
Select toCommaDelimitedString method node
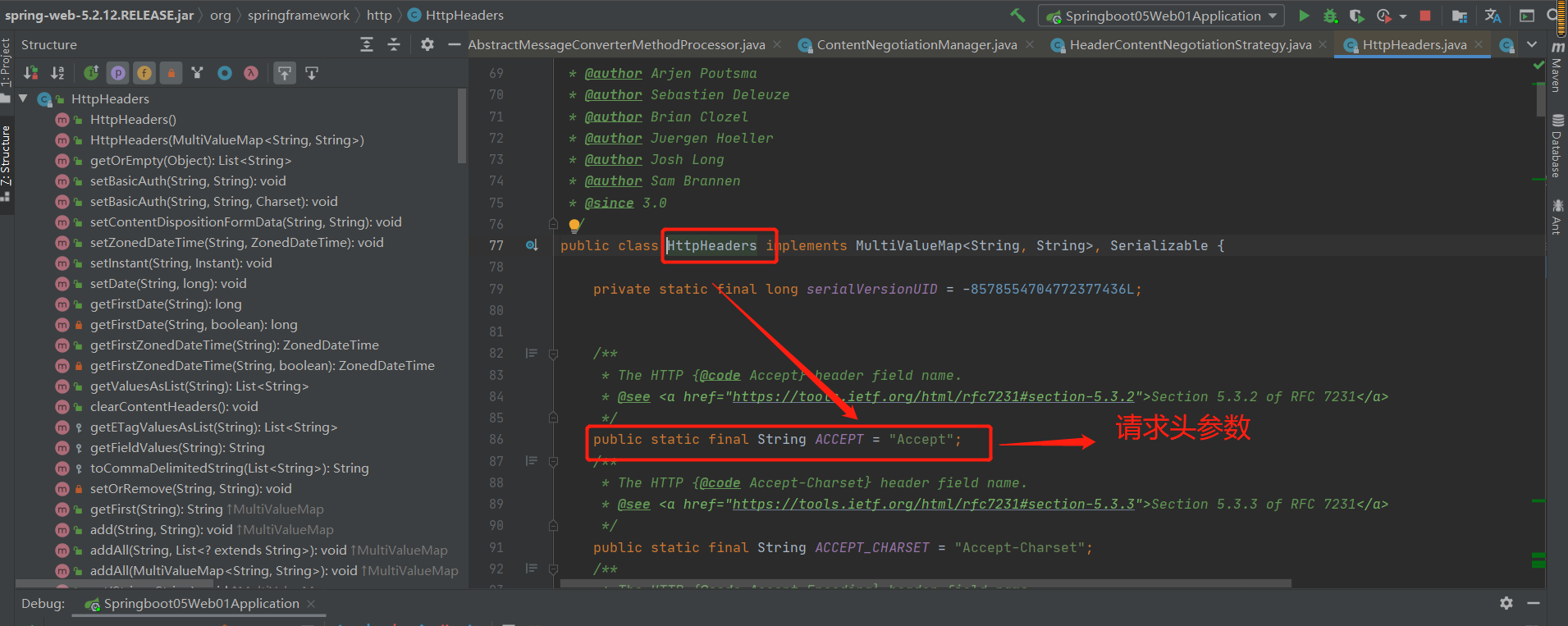coord(229,468)
